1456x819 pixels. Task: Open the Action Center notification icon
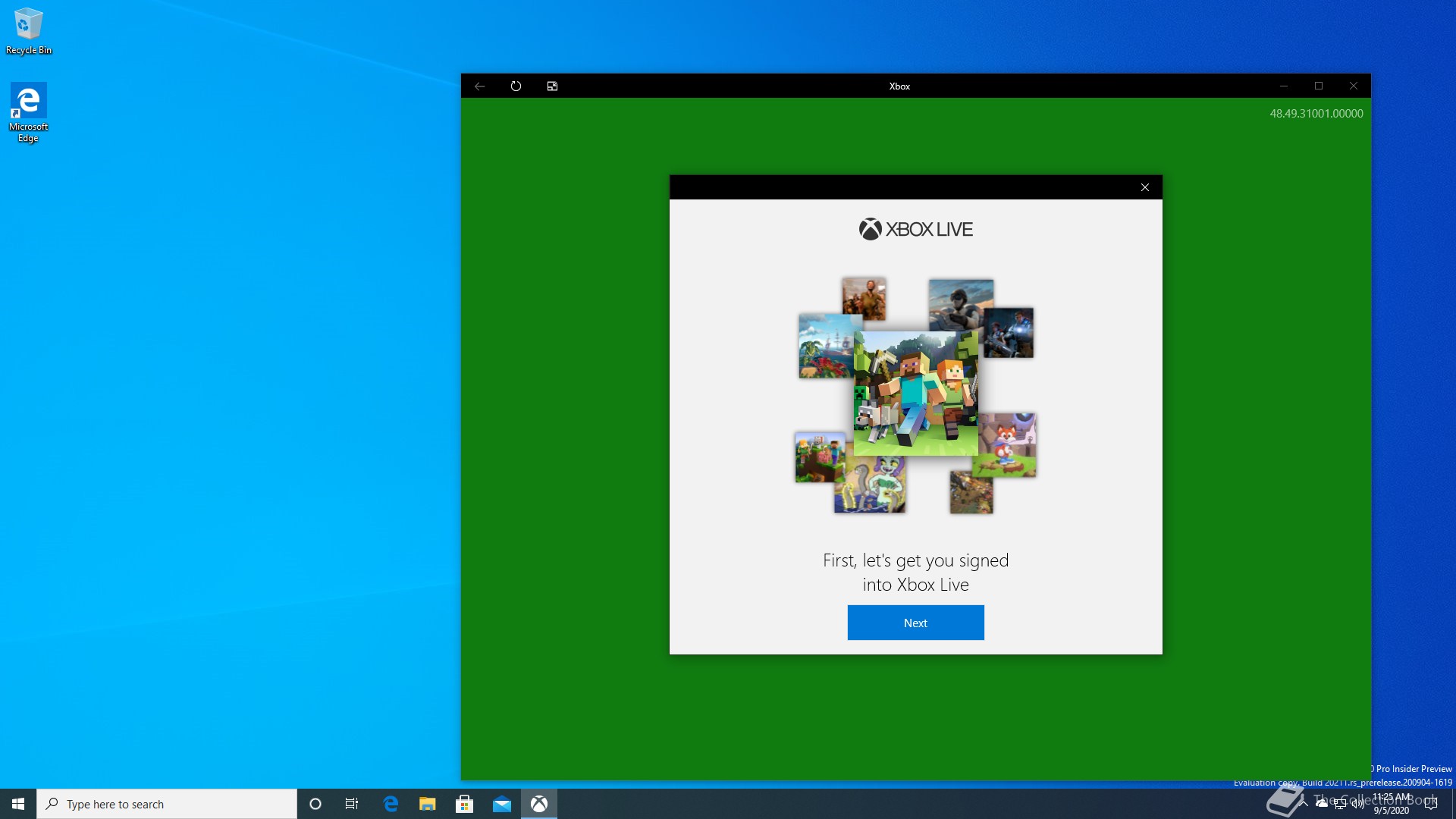click(x=1431, y=804)
